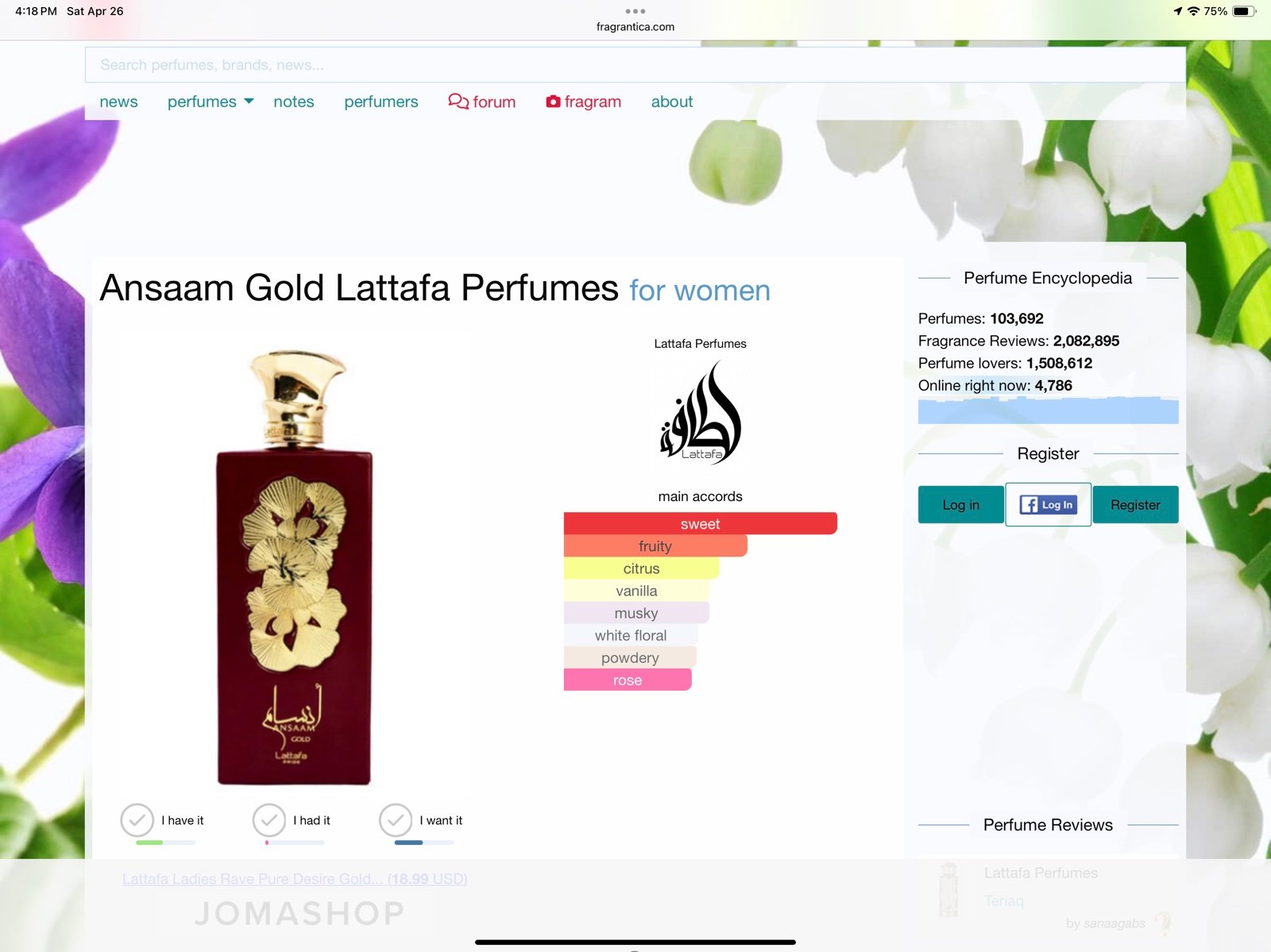Open the Jomashop Lattafa Ladies Rave link
1271x952 pixels.
point(295,879)
